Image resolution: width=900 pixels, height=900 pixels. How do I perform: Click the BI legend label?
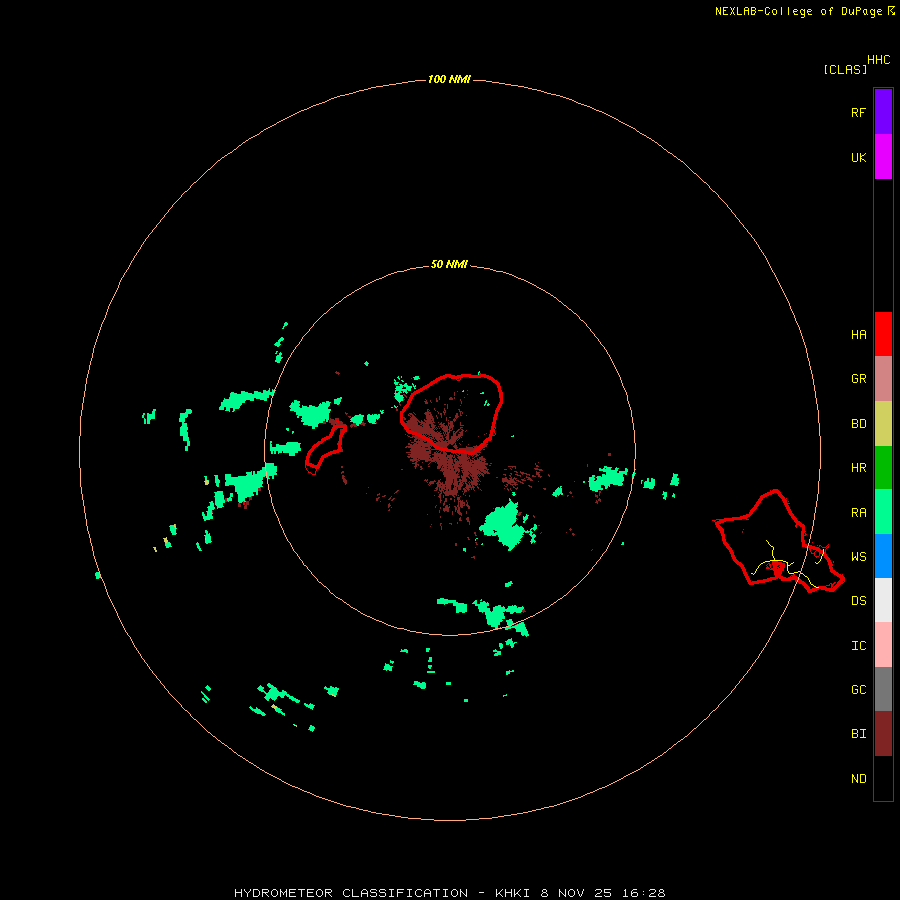(x=858, y=734)
